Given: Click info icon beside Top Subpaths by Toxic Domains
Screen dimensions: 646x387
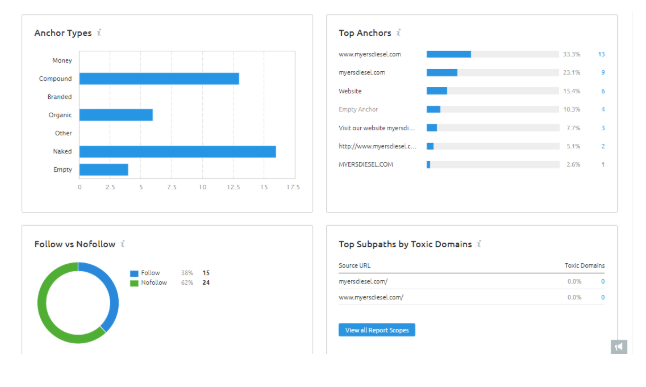Looking at the screenshot, I should pyautogui.click(x=479, y=244).
